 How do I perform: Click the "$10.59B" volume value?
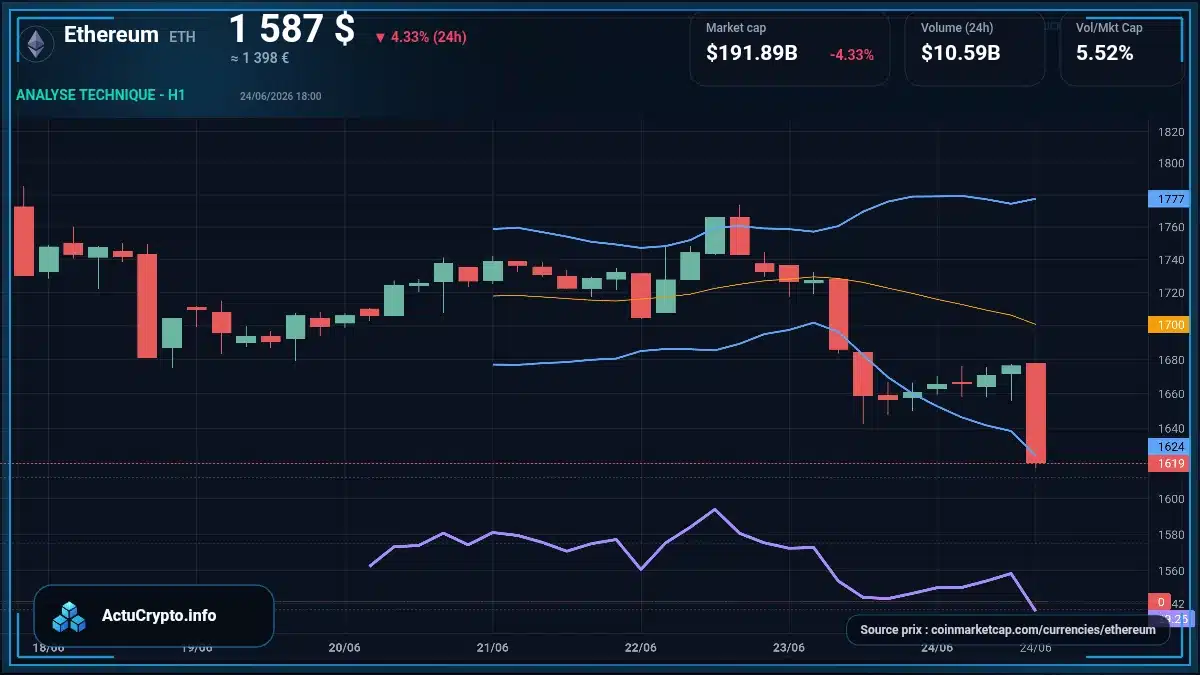click(961, 53)
